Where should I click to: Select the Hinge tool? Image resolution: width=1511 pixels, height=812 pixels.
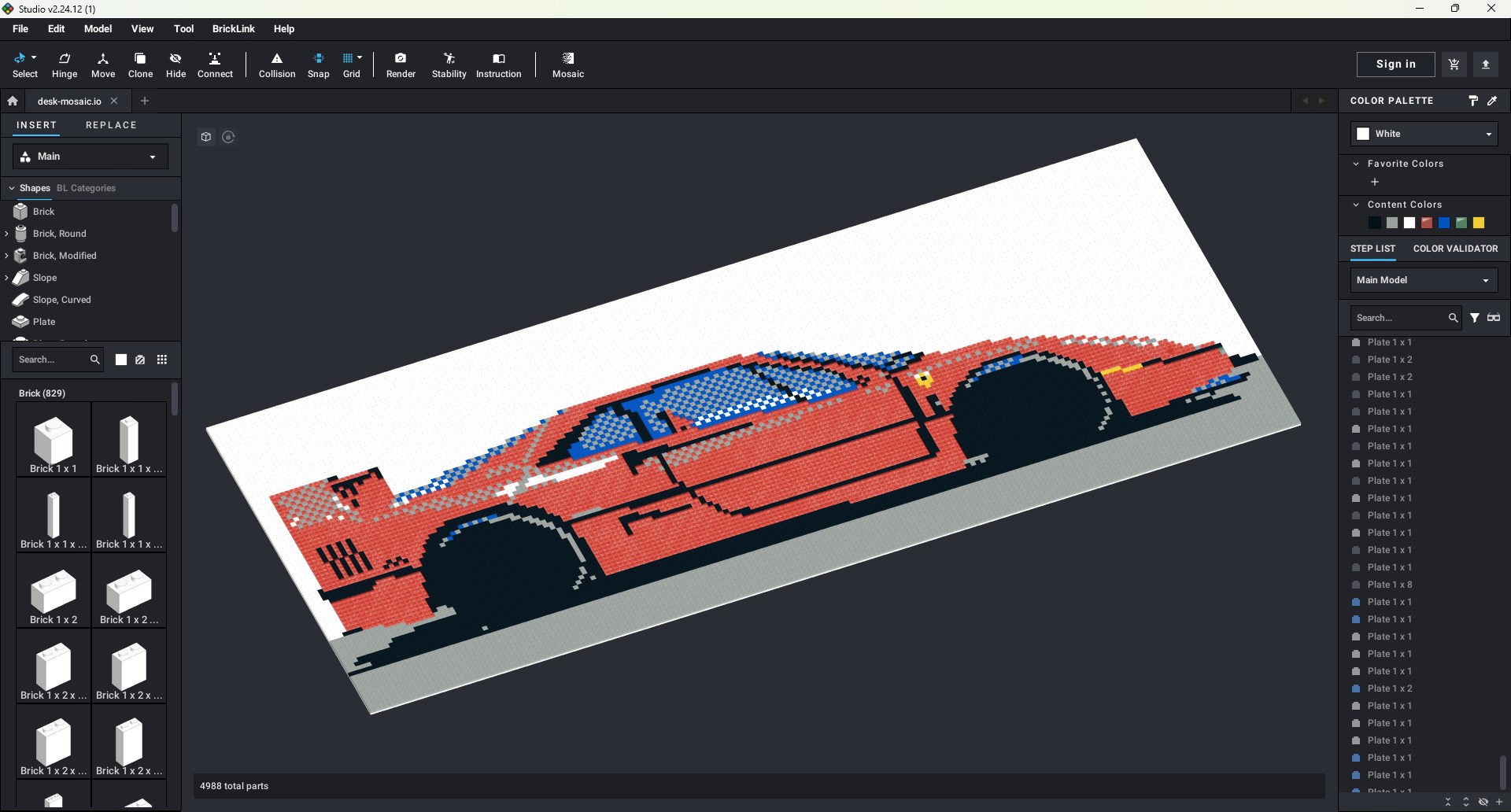(65, 65)
